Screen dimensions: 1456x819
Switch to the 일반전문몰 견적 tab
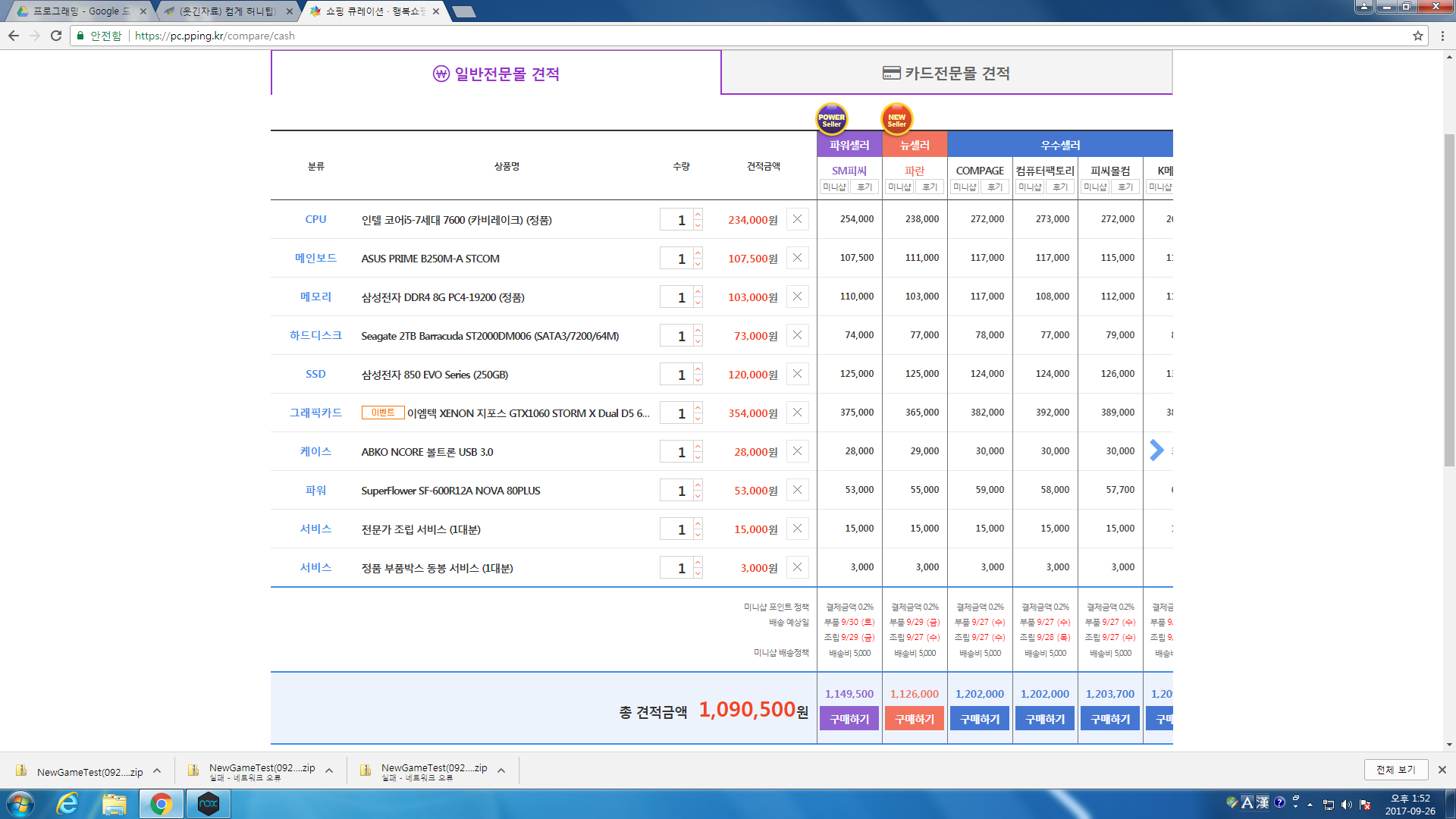[496, 74]
